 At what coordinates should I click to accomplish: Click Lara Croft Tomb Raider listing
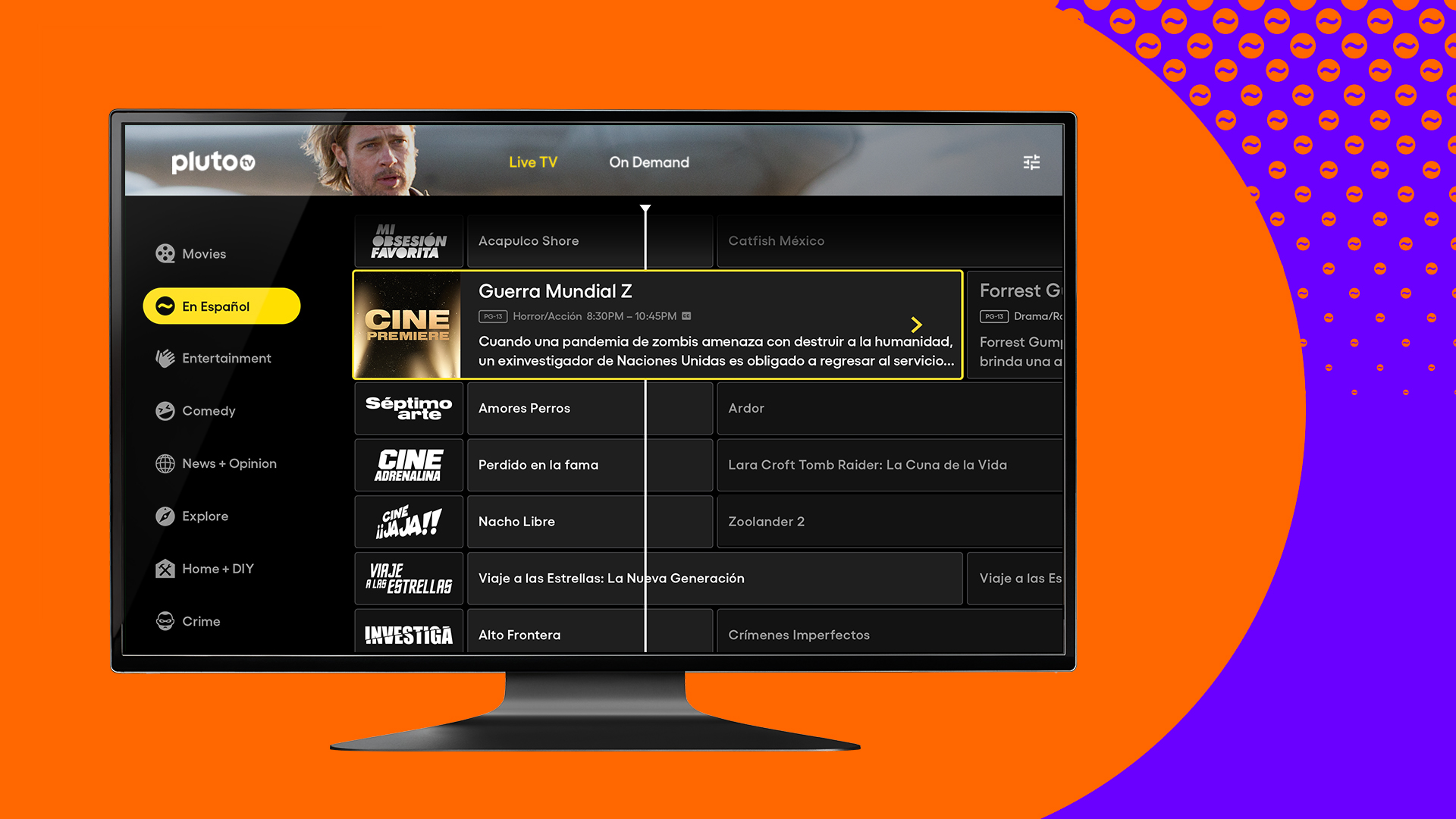(865, 464)
